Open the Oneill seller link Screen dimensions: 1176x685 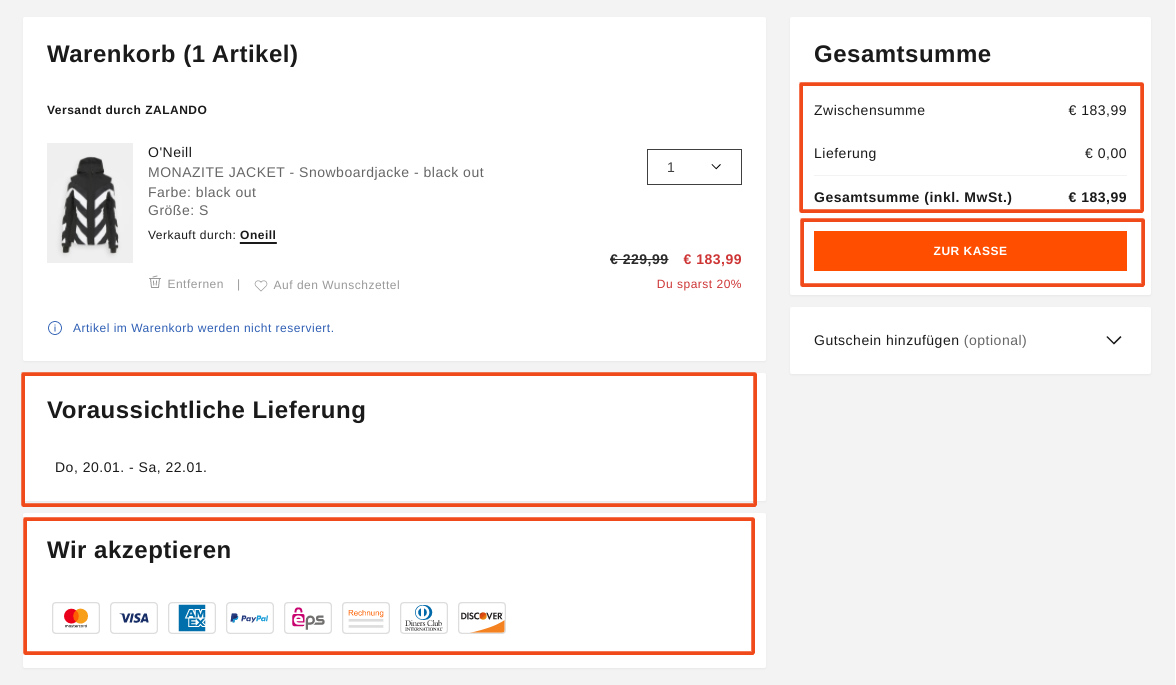pyautogui.click(x=257, y=235)
